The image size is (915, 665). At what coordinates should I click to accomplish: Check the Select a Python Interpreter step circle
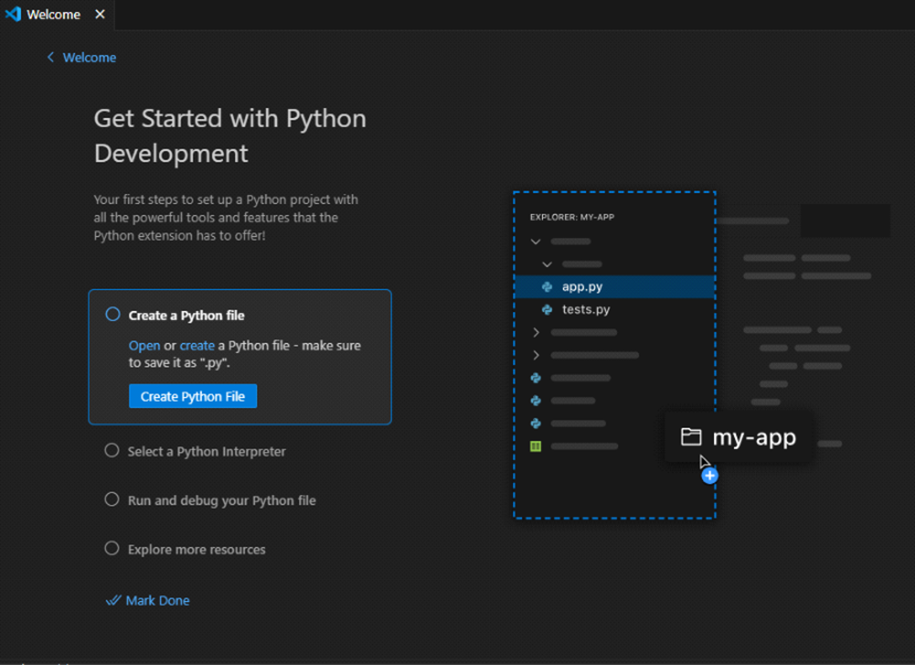(x=112, y=451)
